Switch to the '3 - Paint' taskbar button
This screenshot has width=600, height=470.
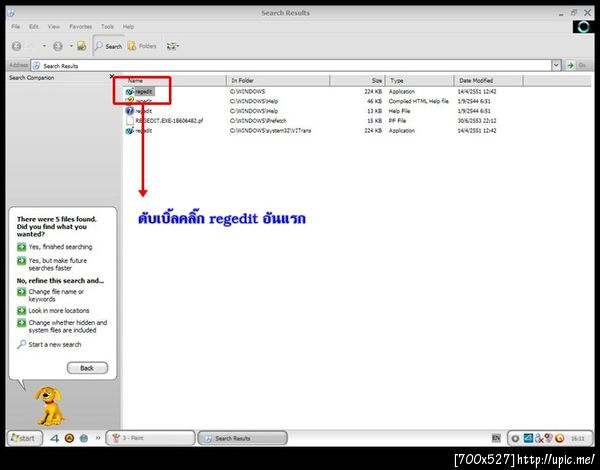150,438
